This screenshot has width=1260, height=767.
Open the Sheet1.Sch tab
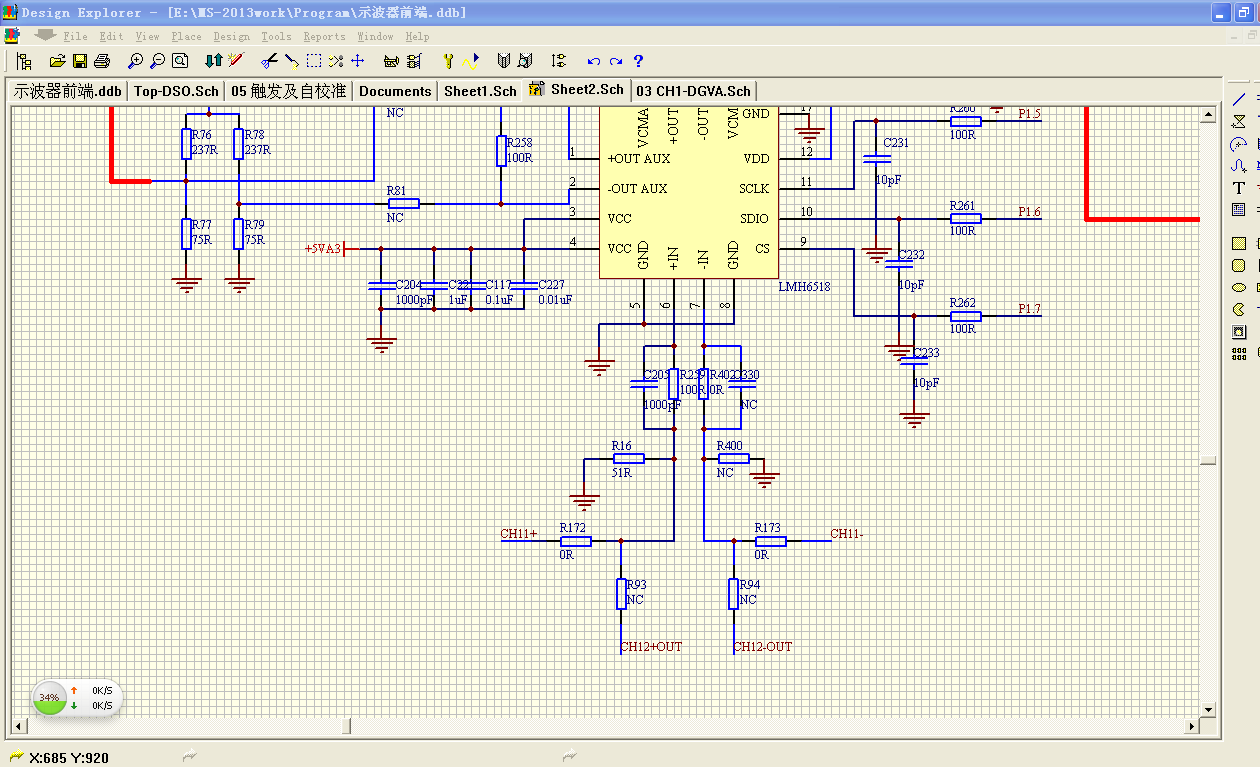coord(480,91)
